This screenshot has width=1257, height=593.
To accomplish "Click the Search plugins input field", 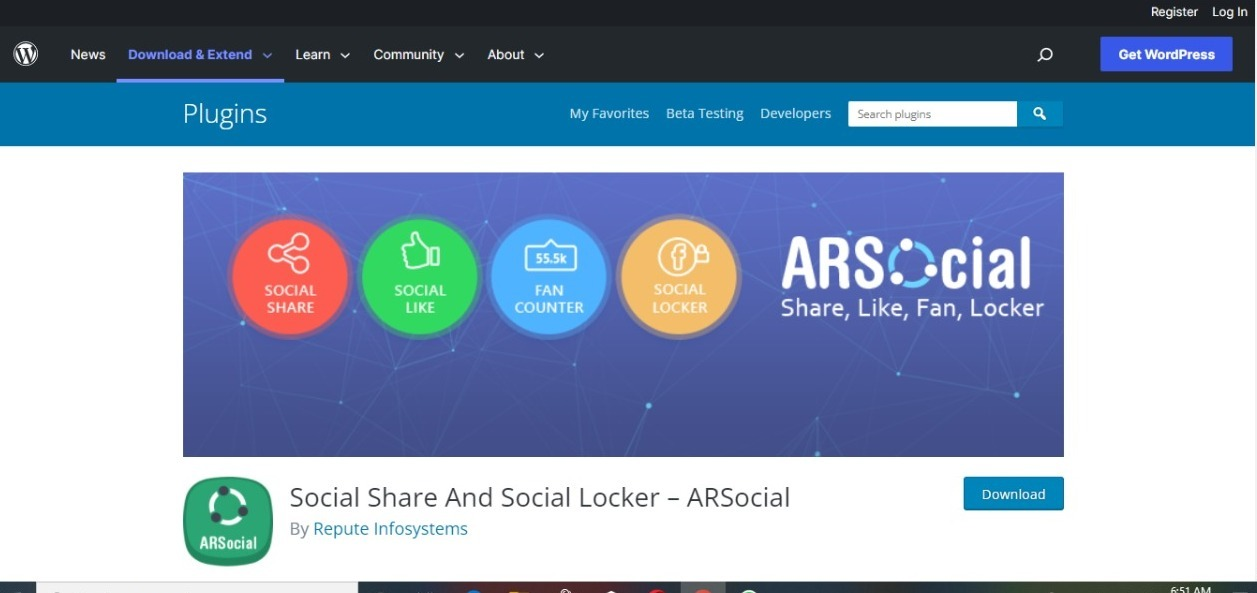I will point(930,113).
